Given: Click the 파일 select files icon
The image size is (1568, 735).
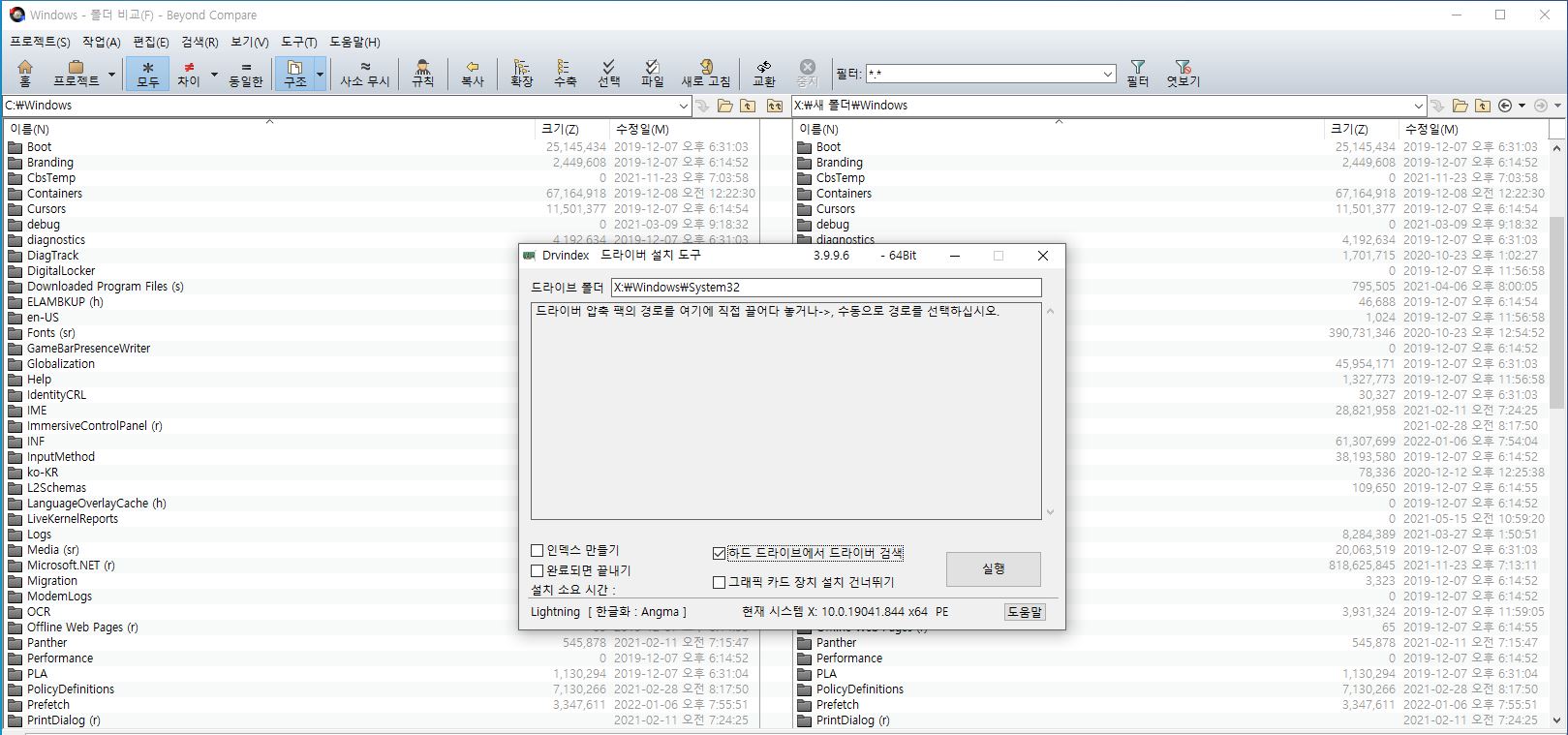Looking at the screenshot, I should (x=653, y=73).
